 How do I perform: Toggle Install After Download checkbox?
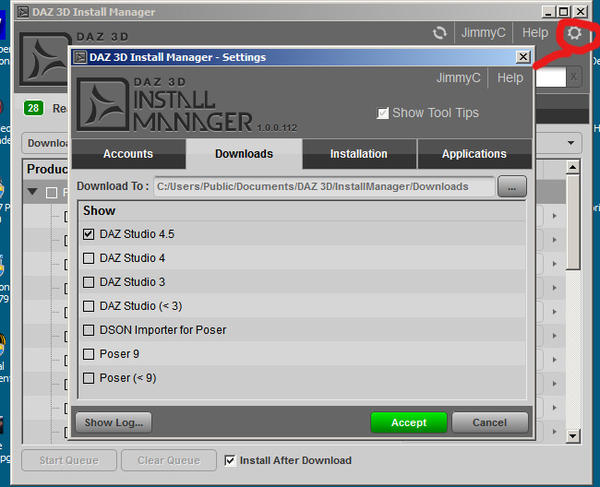pos(230,461)
